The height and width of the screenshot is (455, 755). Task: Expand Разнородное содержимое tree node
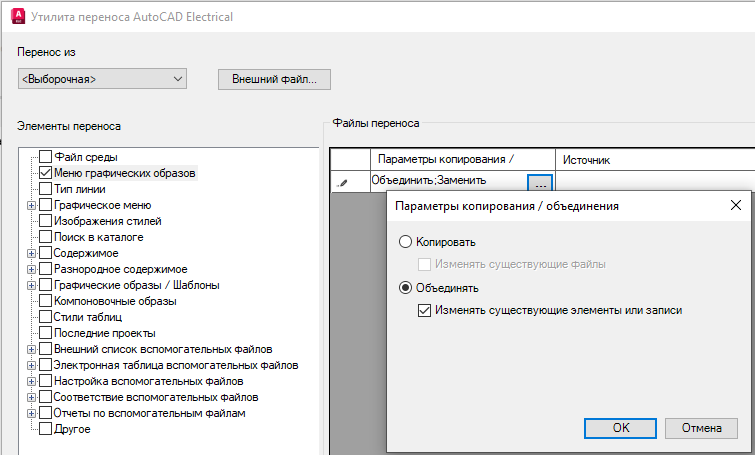coord(31,270)
